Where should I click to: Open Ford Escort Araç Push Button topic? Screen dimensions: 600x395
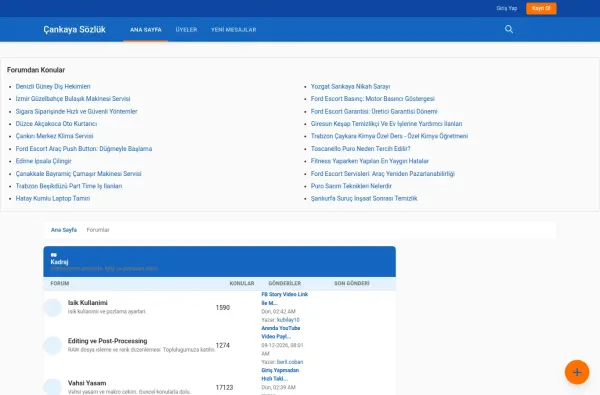(84, 149)
